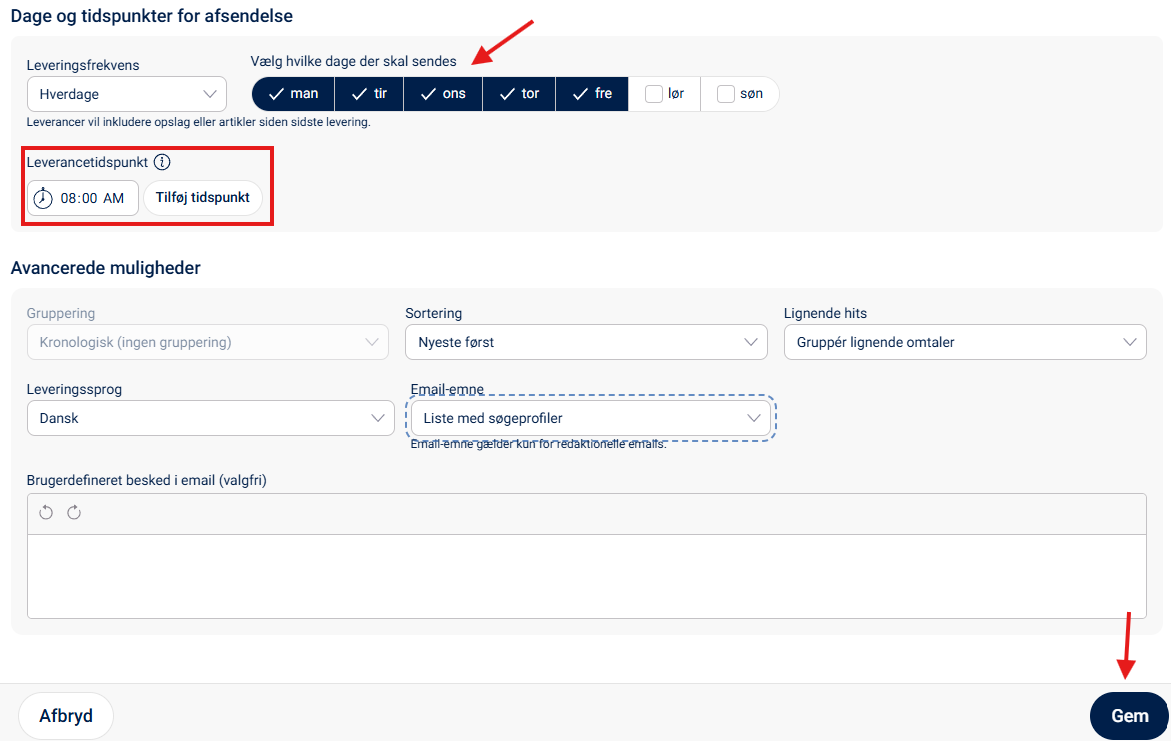The image size is (1171, 741).
Task: Open the Leveringssprog dropdown showing Dansk
Action: coord(211,418)
